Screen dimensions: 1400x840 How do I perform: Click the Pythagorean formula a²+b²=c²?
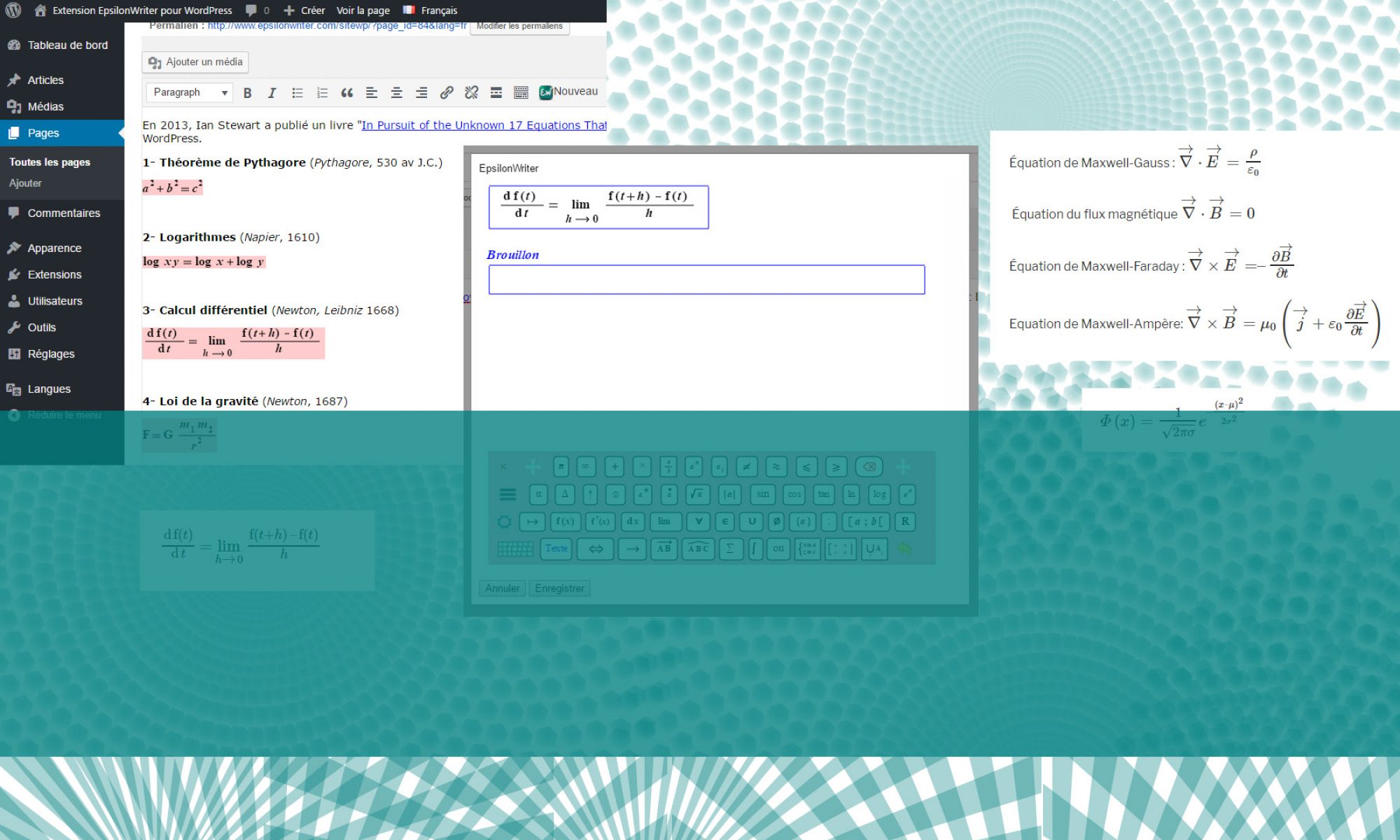[172, 188]
